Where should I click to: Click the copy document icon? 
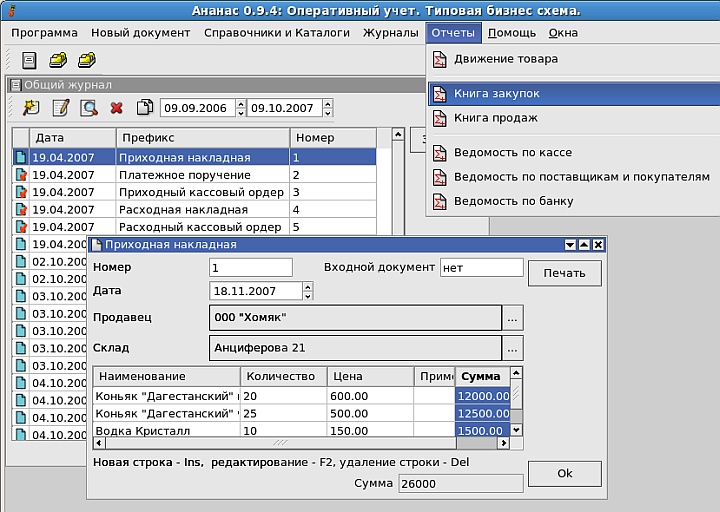[145, 107]
